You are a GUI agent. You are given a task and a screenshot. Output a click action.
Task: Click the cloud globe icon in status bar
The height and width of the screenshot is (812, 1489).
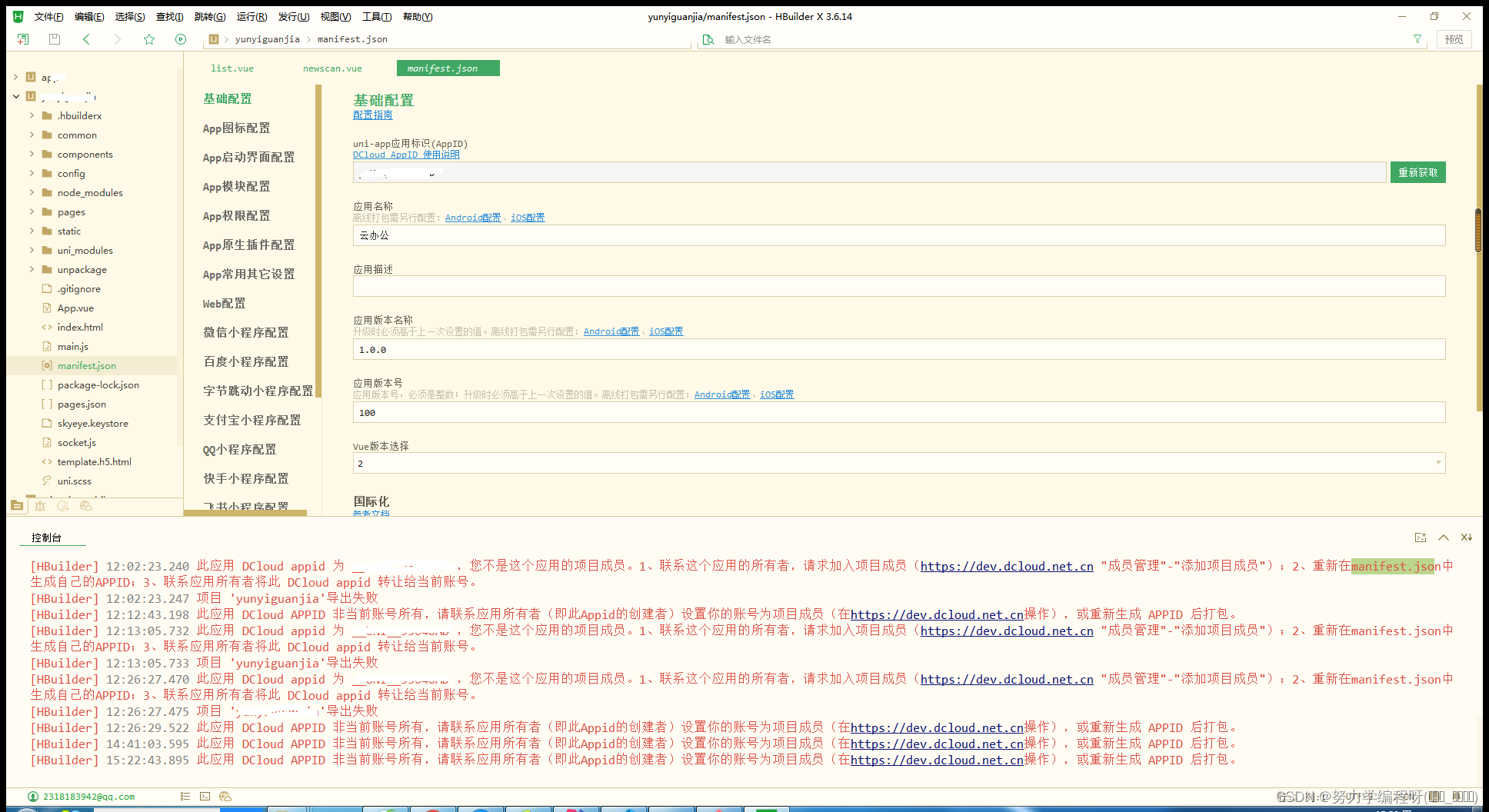click(x=225, y=797)
